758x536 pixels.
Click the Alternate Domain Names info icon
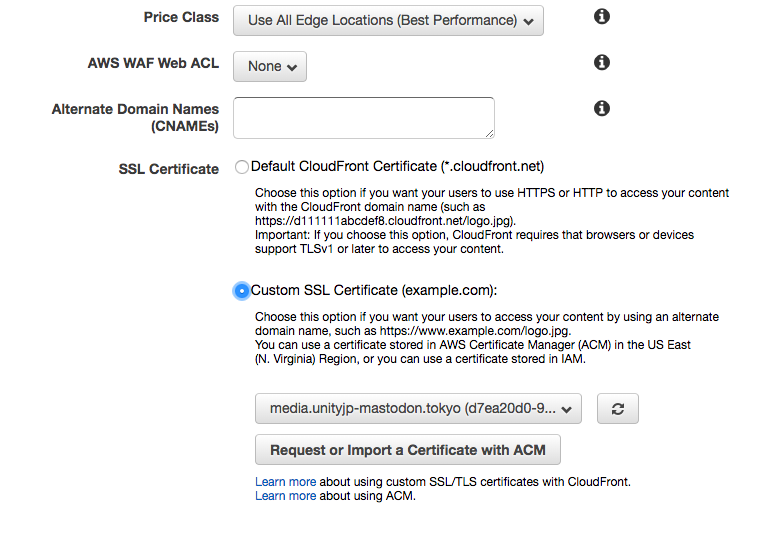point(602,108)
